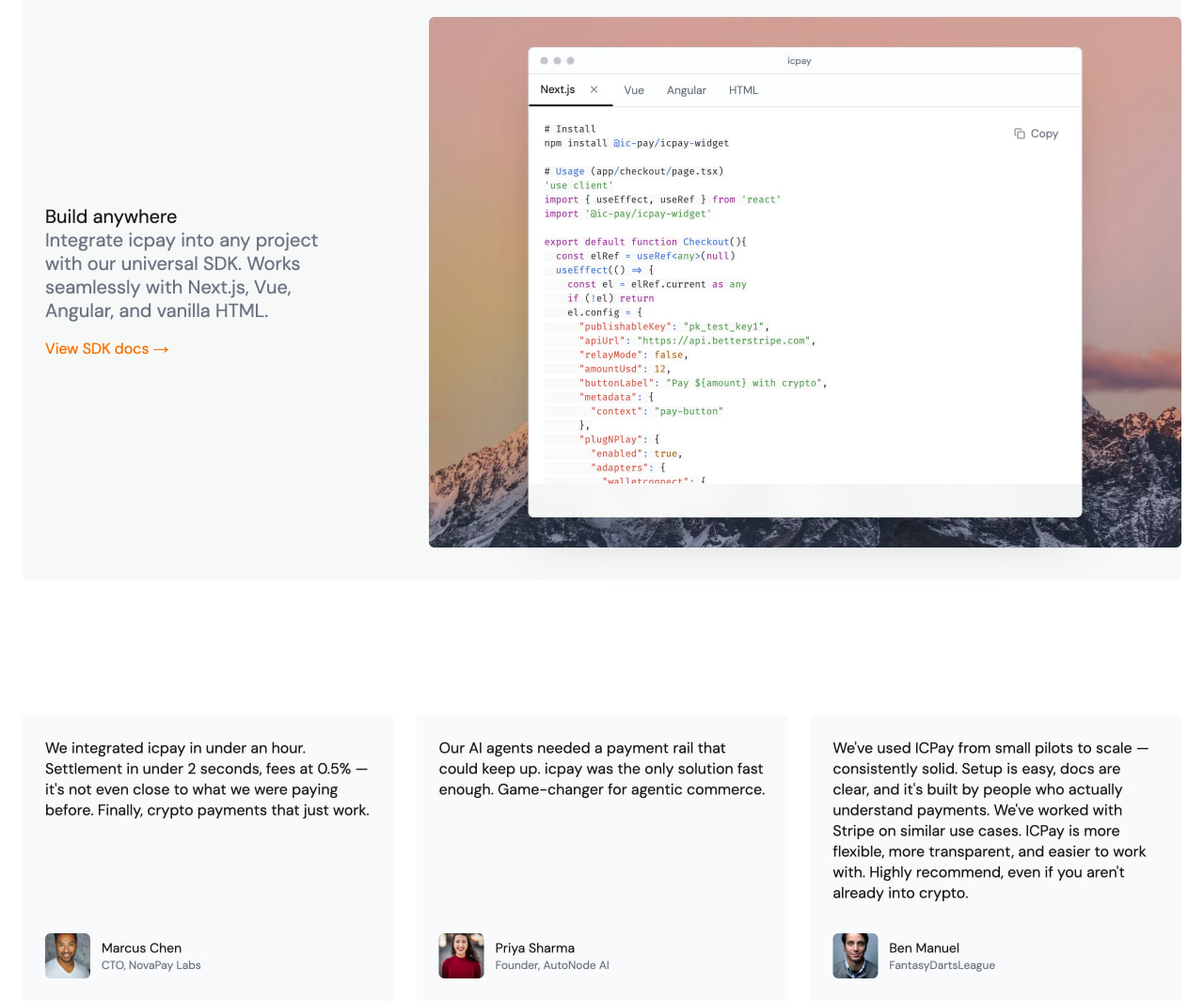Click the 'Build anywhere' heading
This screenshot has width=1204, height=1001.
click(x=111, y=216)
